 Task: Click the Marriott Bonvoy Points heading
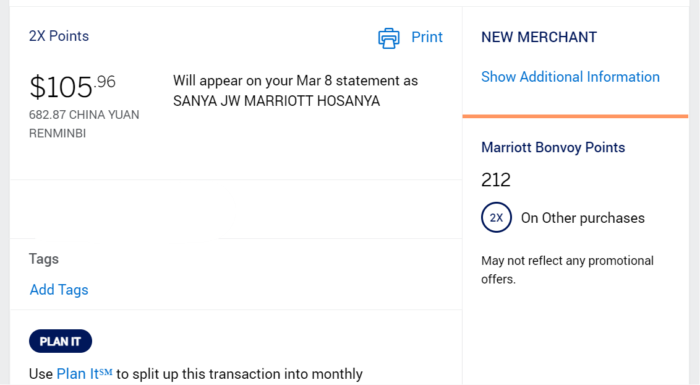pyautogui.click(x=553, y=147)
